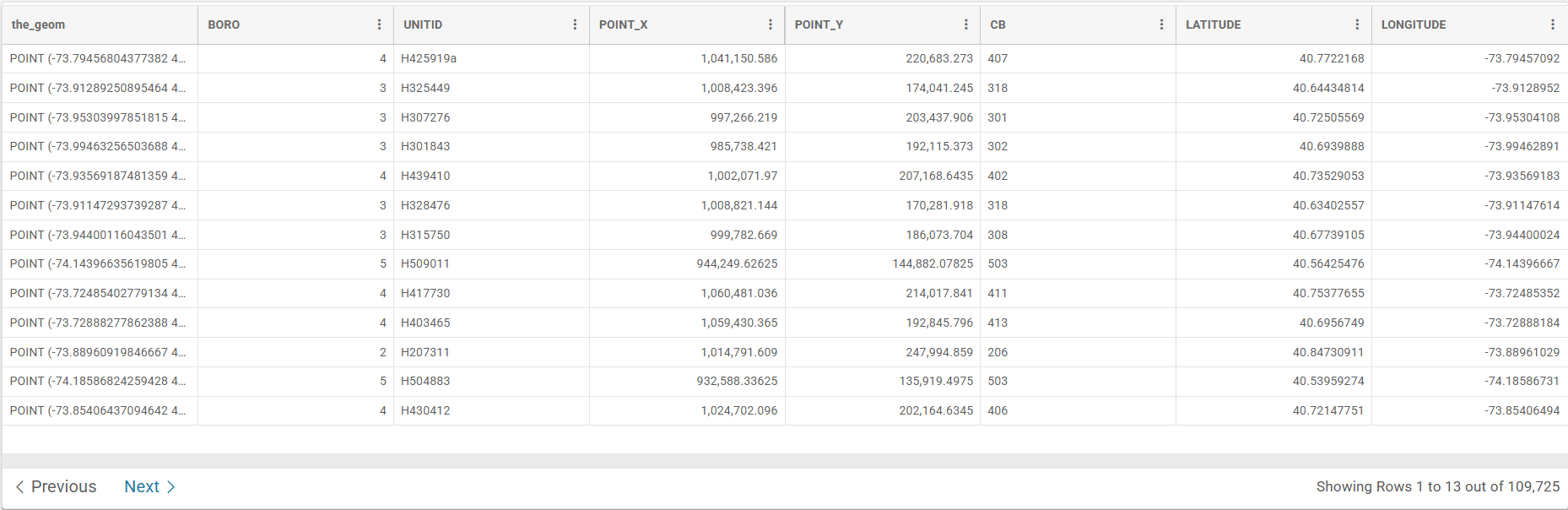Open the POINT_Y column three-dot menu

click(966, 24)
